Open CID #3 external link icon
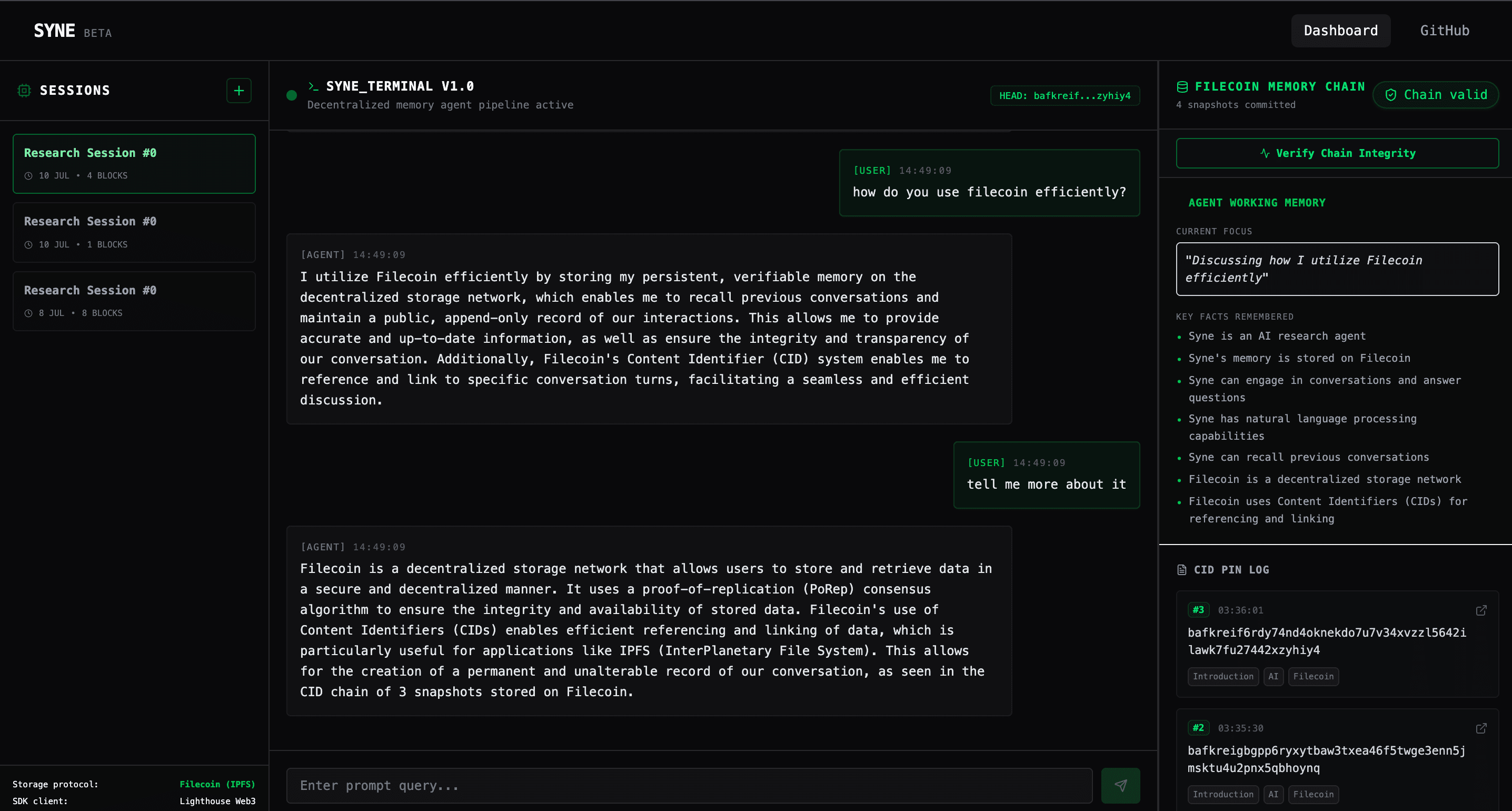The height and width of the screenshot is (811, 1512). (x=1481, y=610)
